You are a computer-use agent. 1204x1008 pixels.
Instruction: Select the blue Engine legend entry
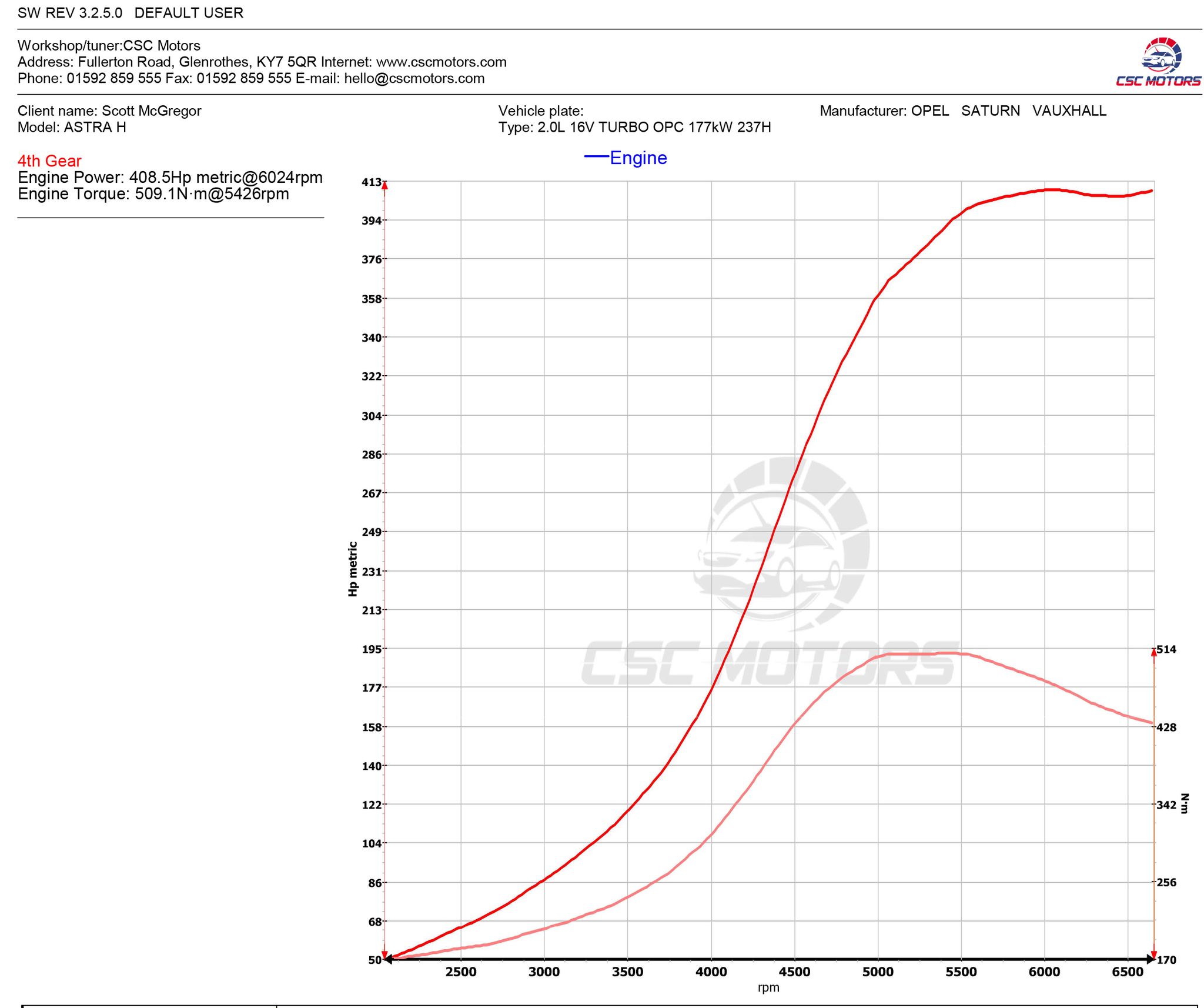pyautogui.click(x=626, y=158)
